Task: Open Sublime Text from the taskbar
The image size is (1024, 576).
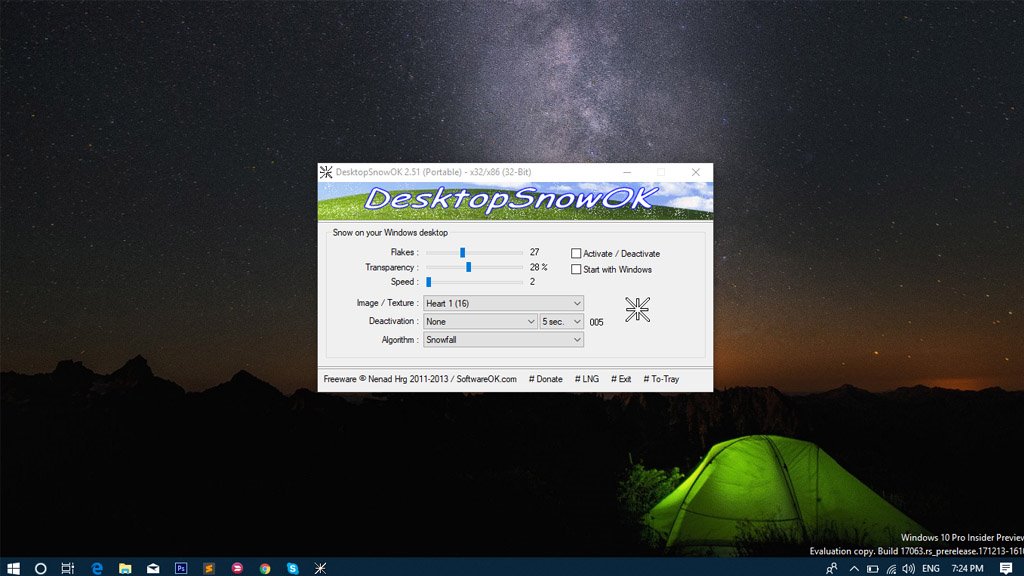Action: click(x=209, y=568)
